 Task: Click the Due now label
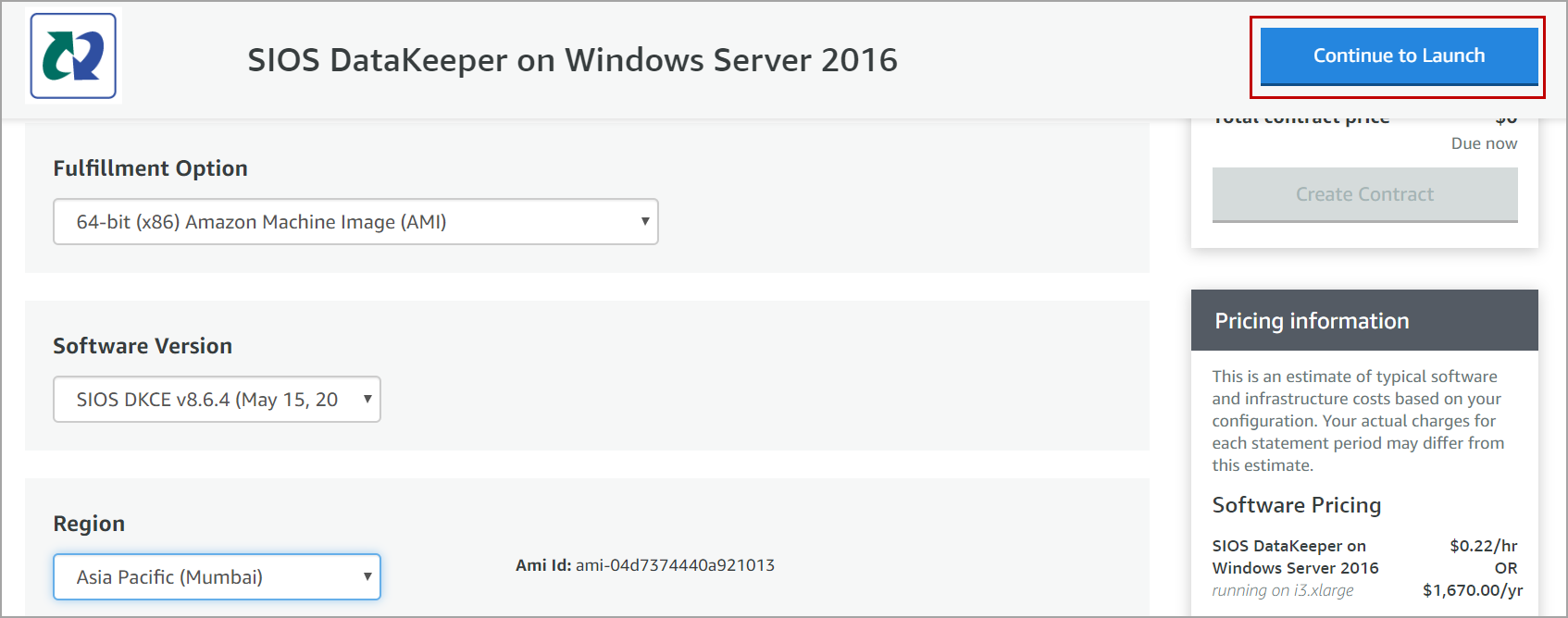point(1484,143)
